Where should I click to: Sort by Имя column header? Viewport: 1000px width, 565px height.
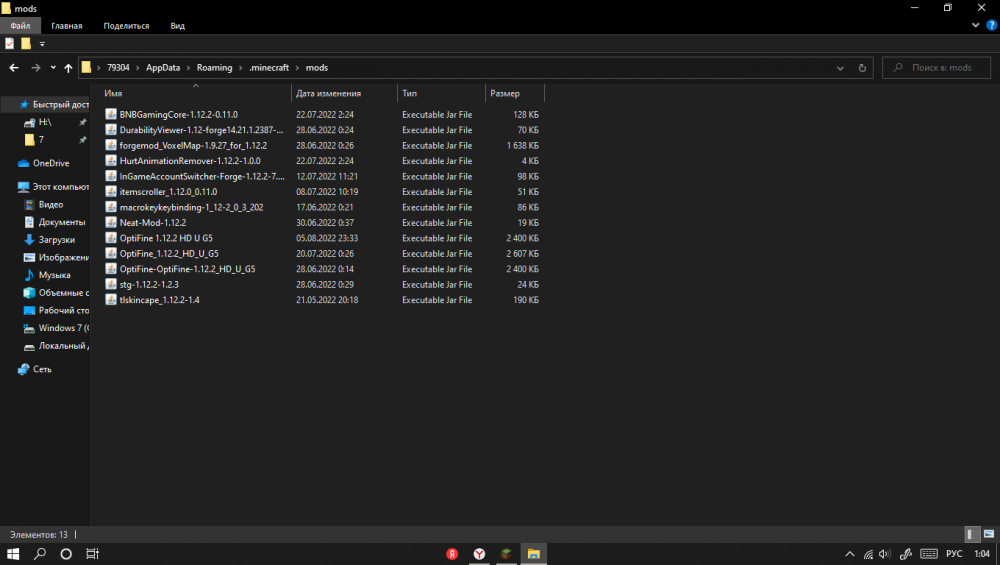coord(195,93)
